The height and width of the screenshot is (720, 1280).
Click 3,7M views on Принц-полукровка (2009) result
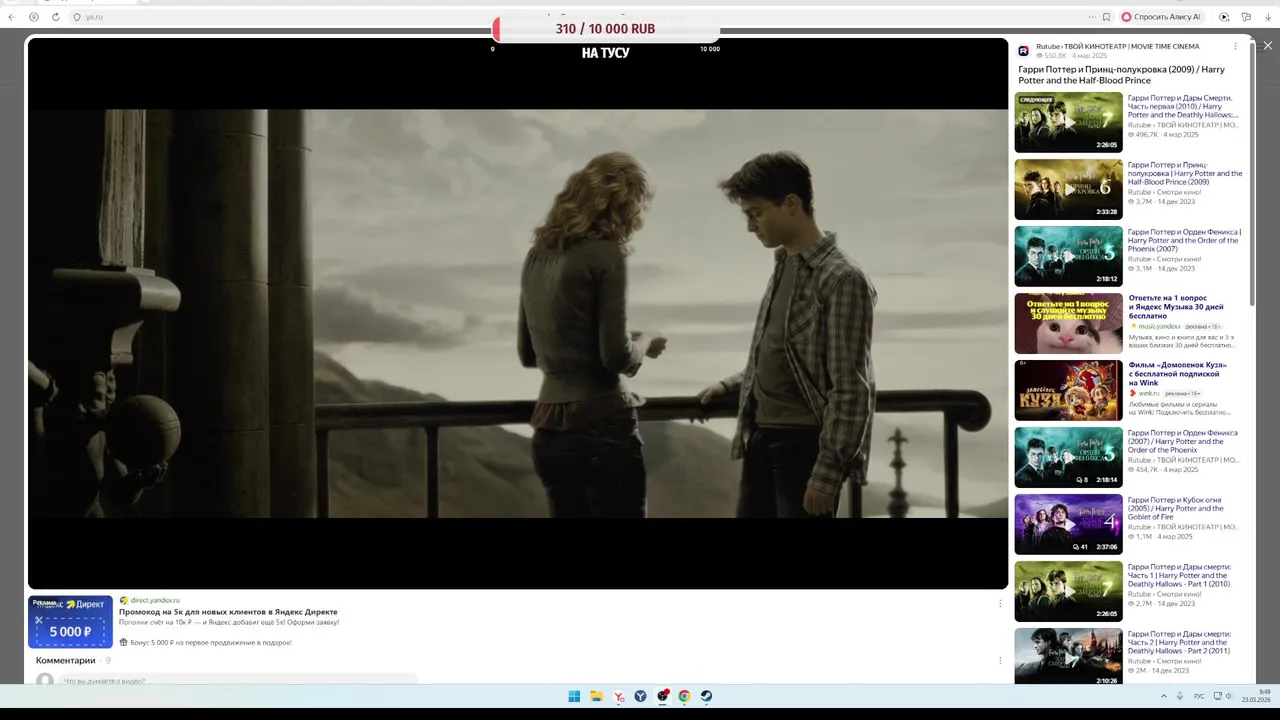point(1140,201)
